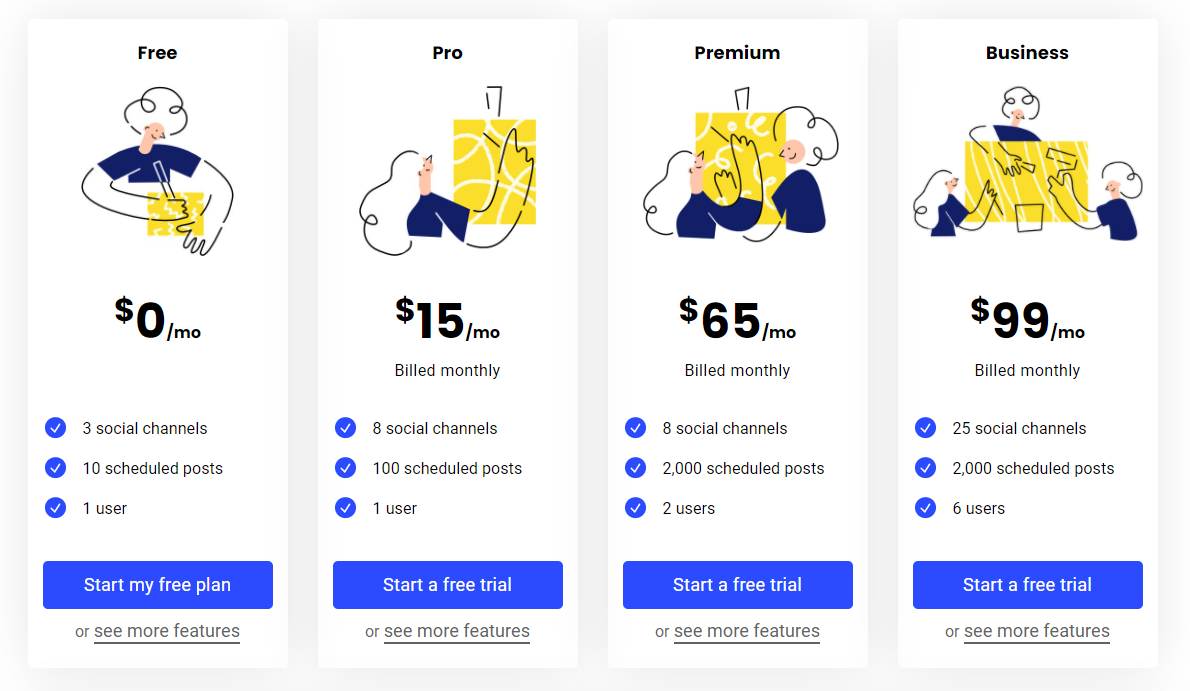
Task: Open see more features under Pro
Action: click(457, 631)
